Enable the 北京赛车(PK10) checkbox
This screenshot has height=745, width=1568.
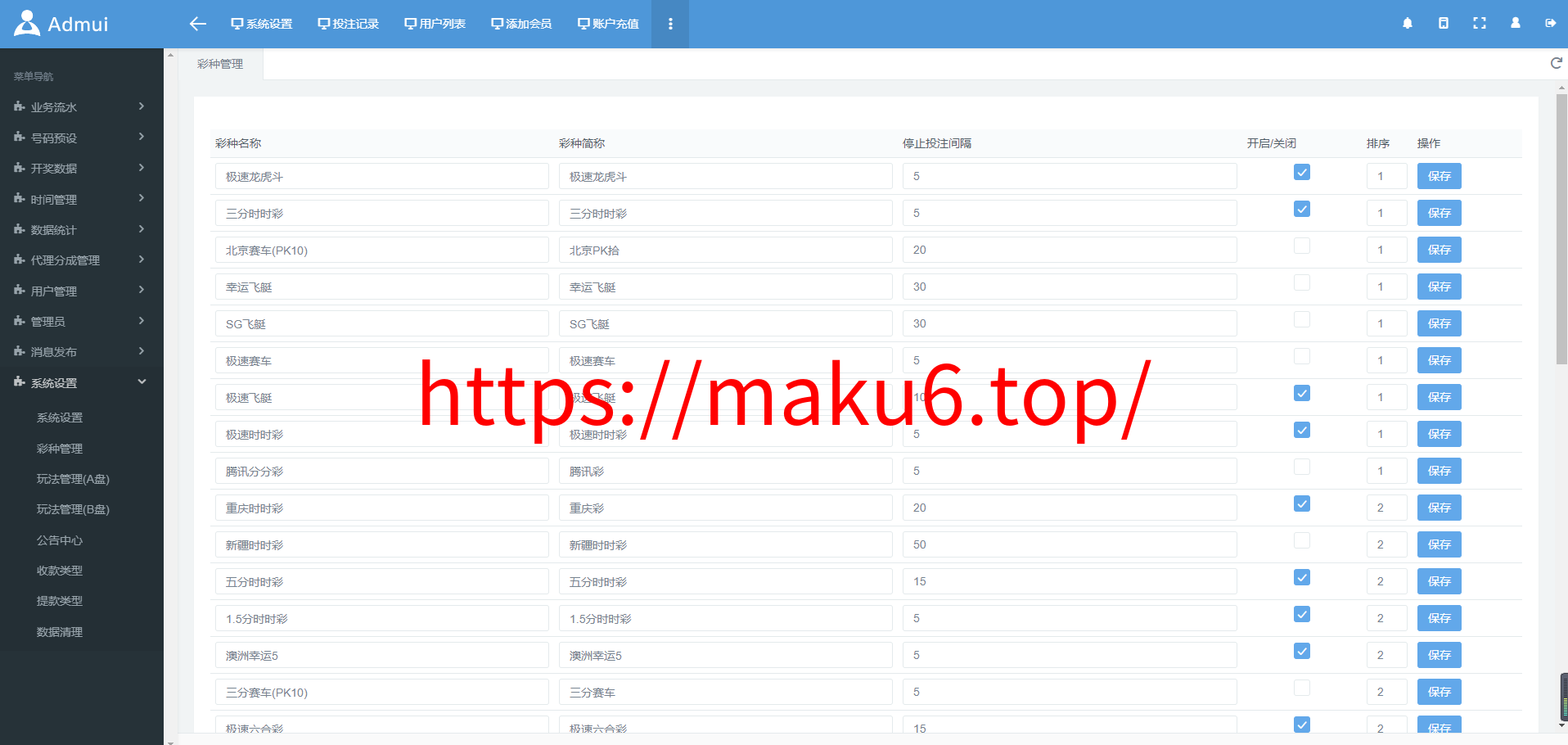tap(1302, 246)
